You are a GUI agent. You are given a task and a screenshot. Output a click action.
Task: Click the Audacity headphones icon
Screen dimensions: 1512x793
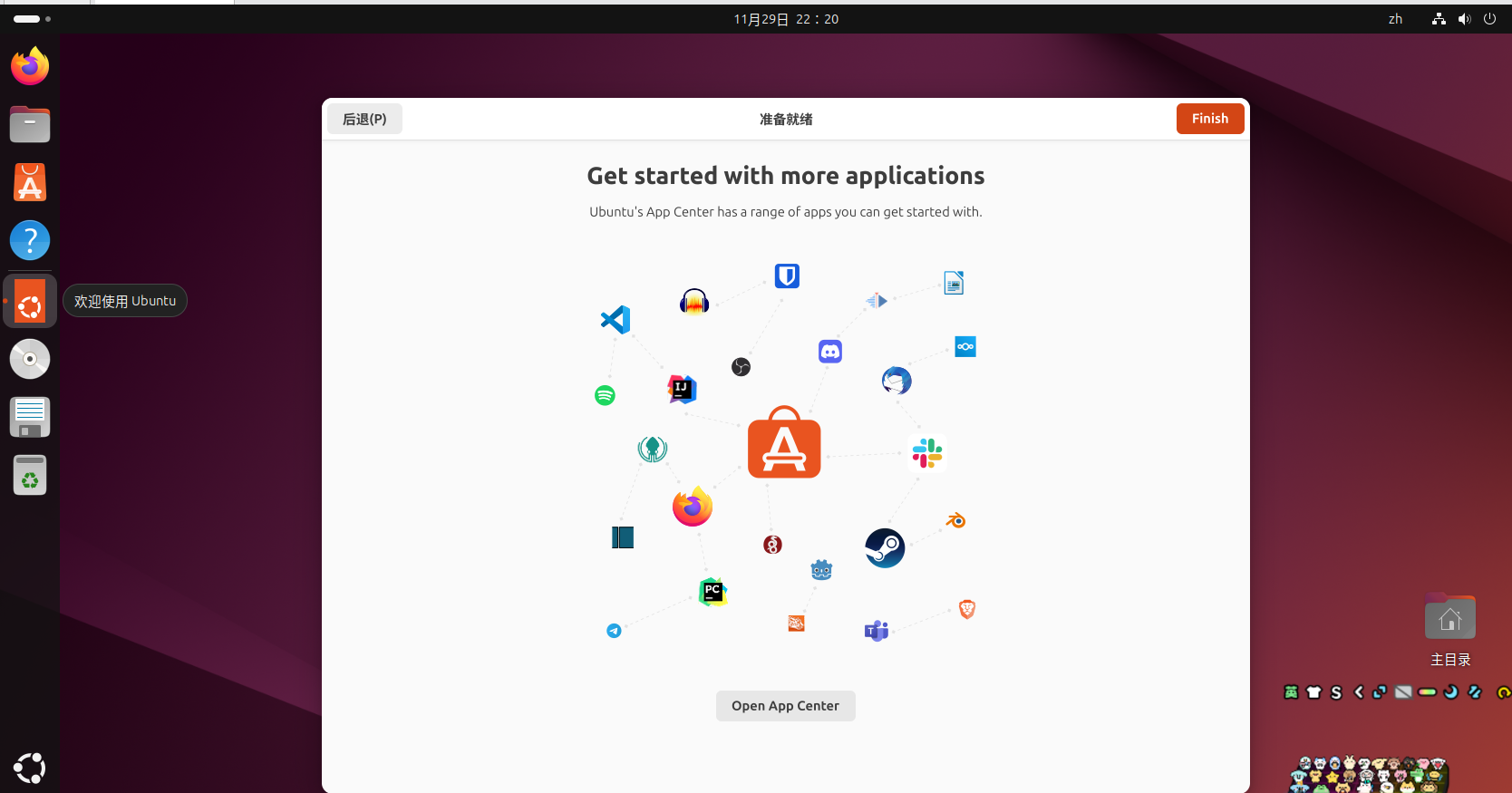coord(694,301)
